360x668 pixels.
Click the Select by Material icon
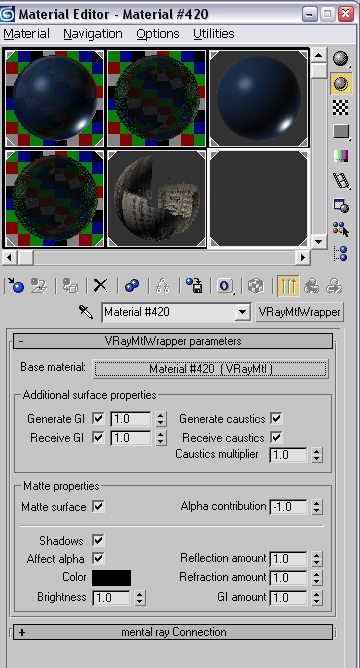pyautogui.click(x=341, y=230)
